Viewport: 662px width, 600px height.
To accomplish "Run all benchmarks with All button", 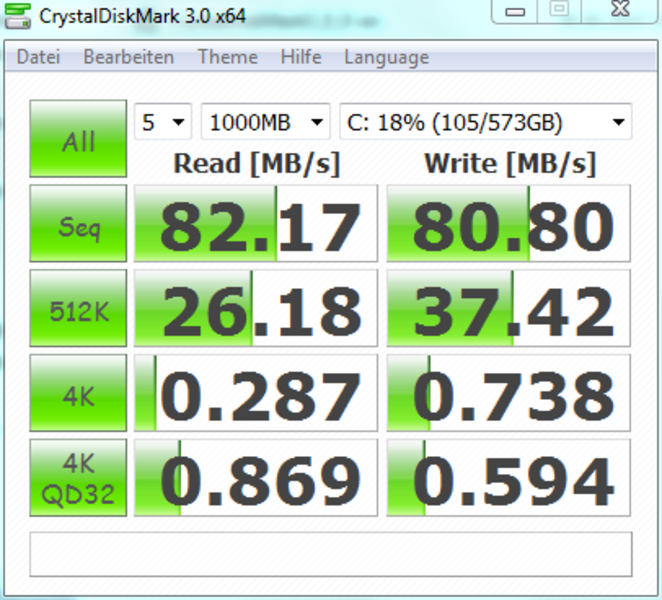I will click(x=78, y=138).
